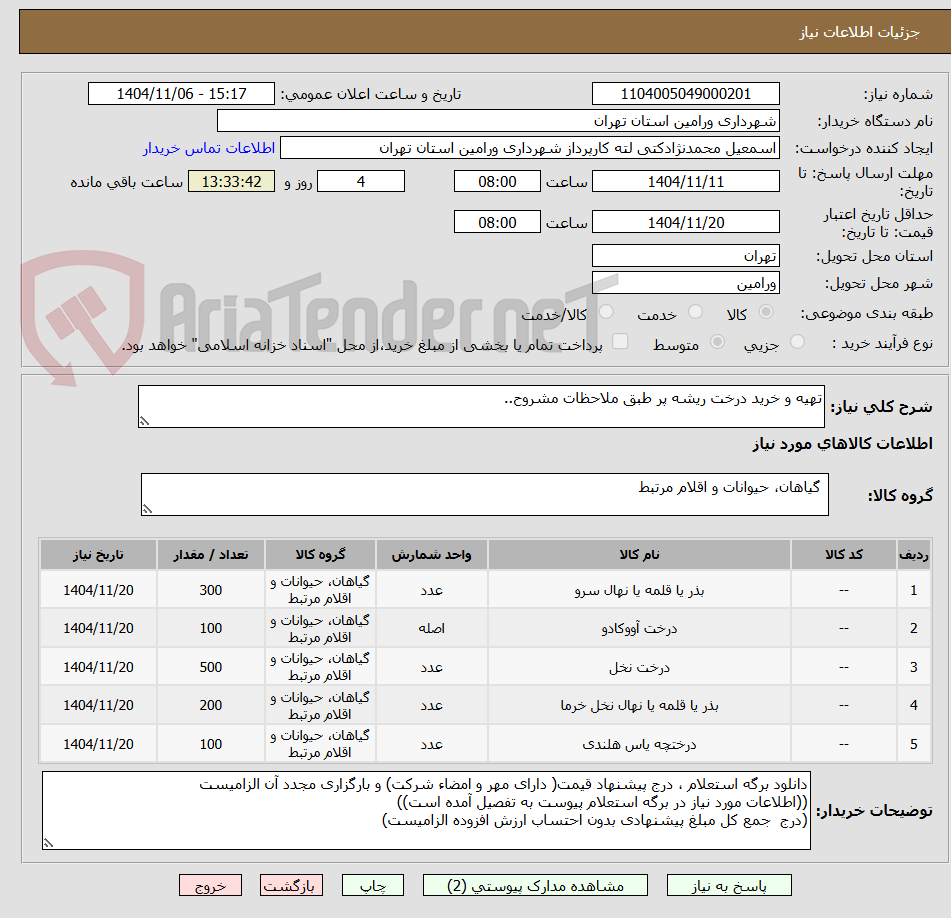Image resolution: width=951 pixels, height=918 pixels.
Task: Click the 08:00 time field
Action: click(x=497, y=181)
